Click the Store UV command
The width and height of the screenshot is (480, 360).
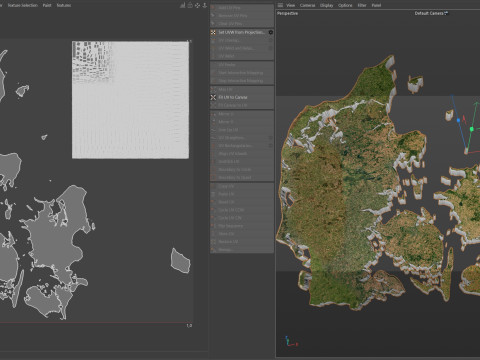(x=242, y=234)
